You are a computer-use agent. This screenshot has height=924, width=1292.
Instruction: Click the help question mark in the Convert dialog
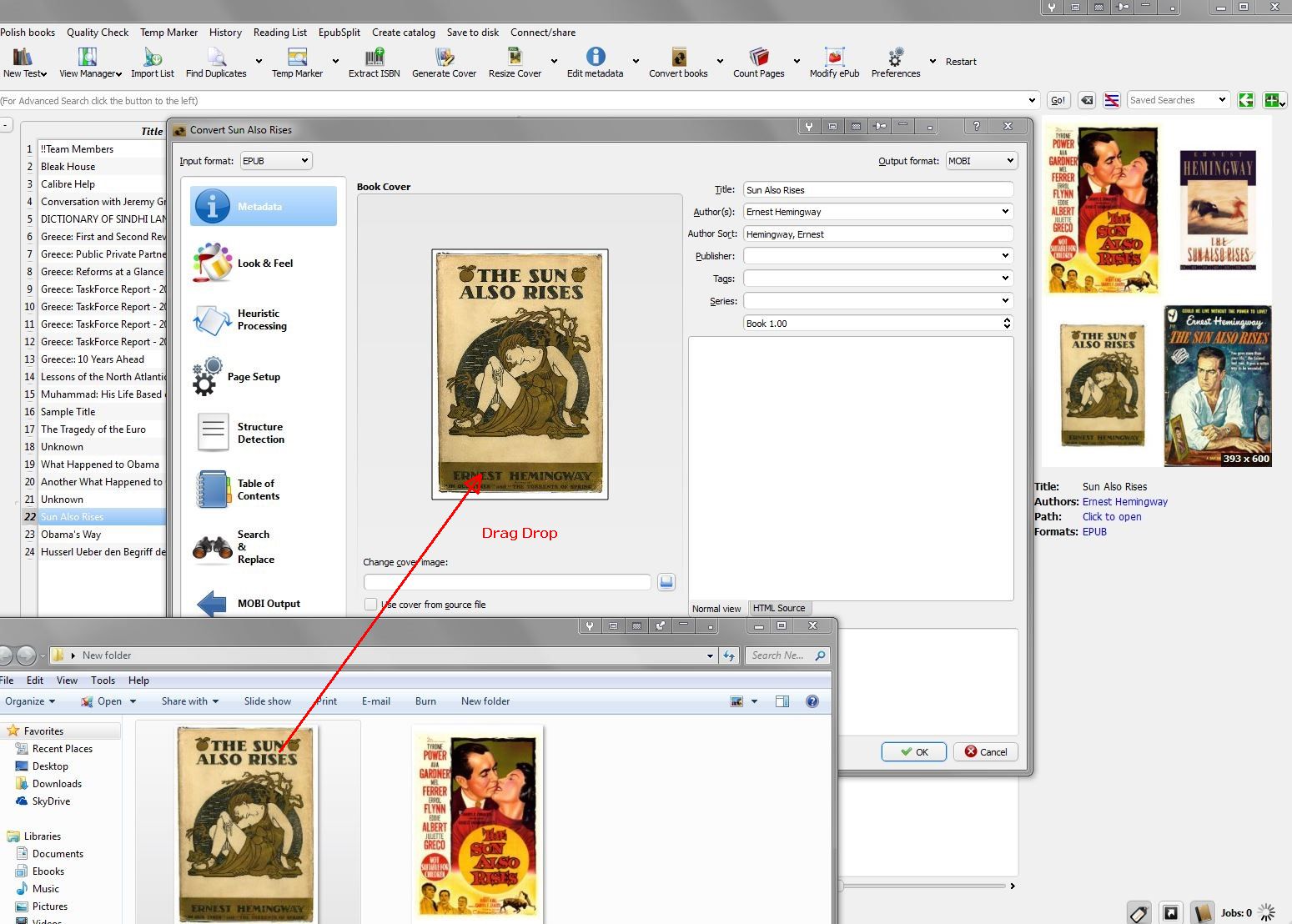tap(976, 126)
